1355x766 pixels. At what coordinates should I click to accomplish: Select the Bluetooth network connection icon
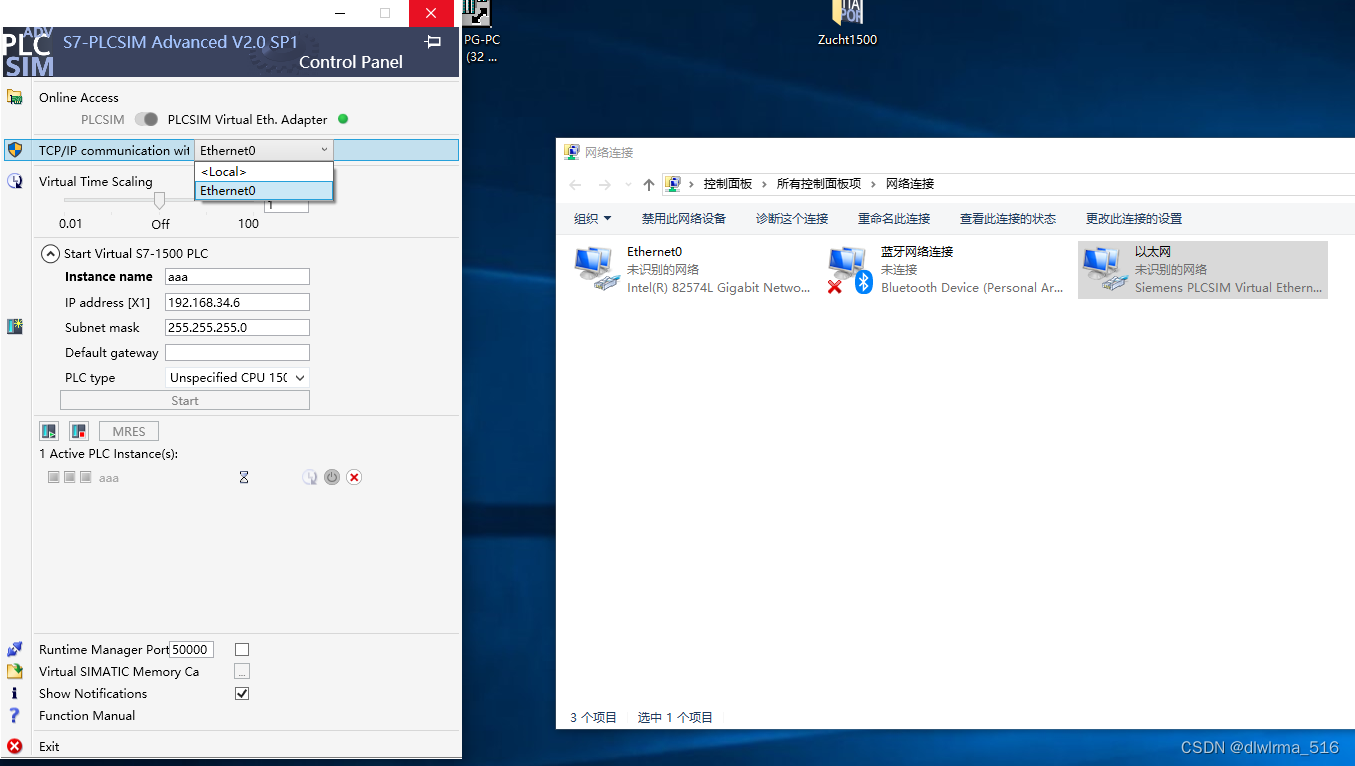tap(850, 270)
